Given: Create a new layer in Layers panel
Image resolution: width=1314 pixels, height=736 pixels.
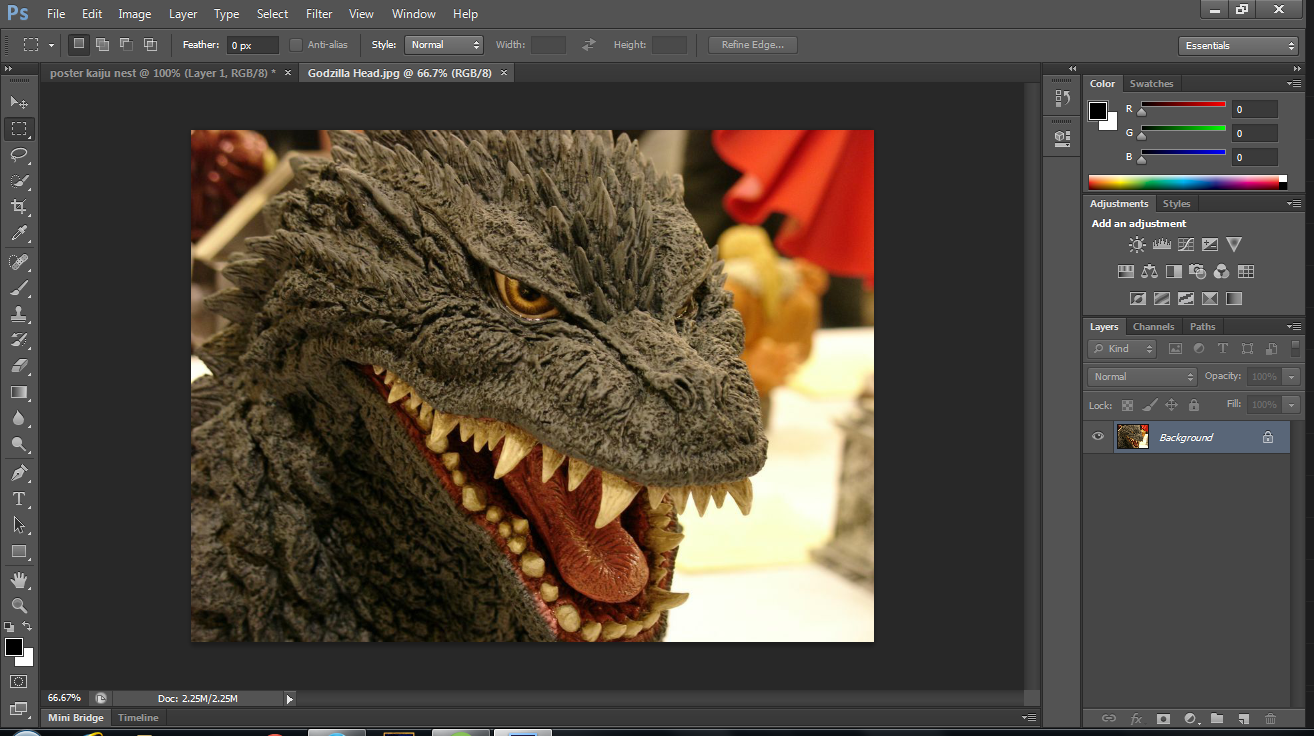Looking at the screenshot, I should coord(1244,718).
